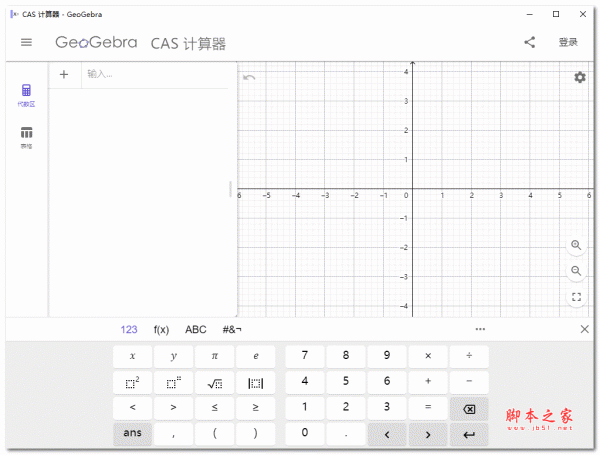This screenshot has height=455, width=600.
Task: Tap the square power key
Action: coord(132,382)
